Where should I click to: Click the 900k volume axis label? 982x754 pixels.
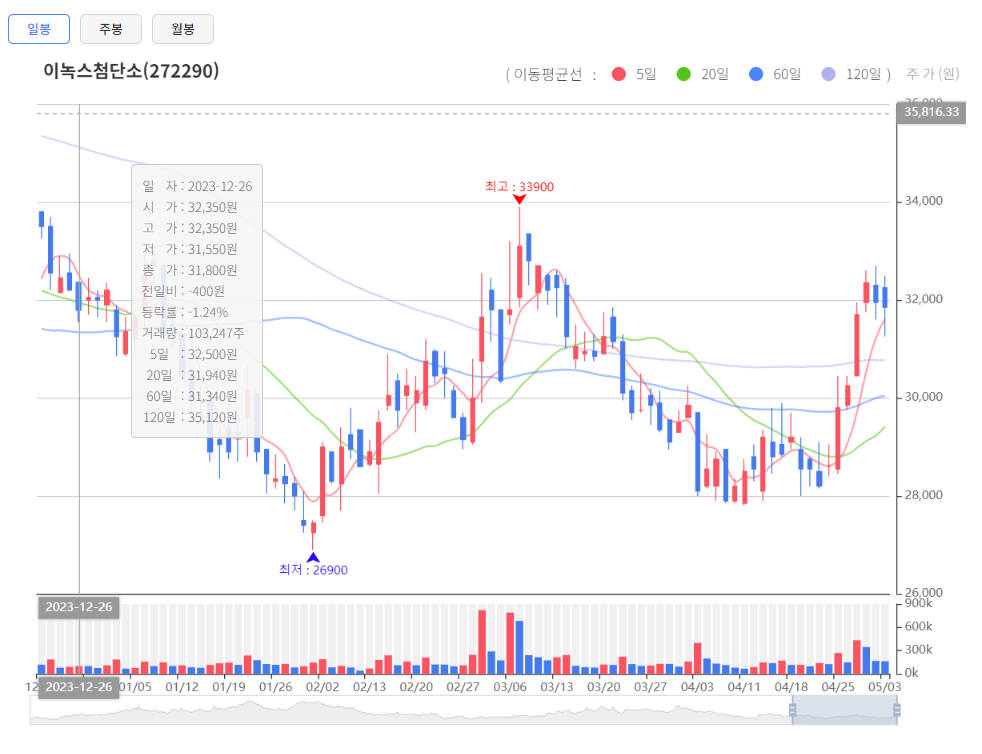[x=919, y=604]
